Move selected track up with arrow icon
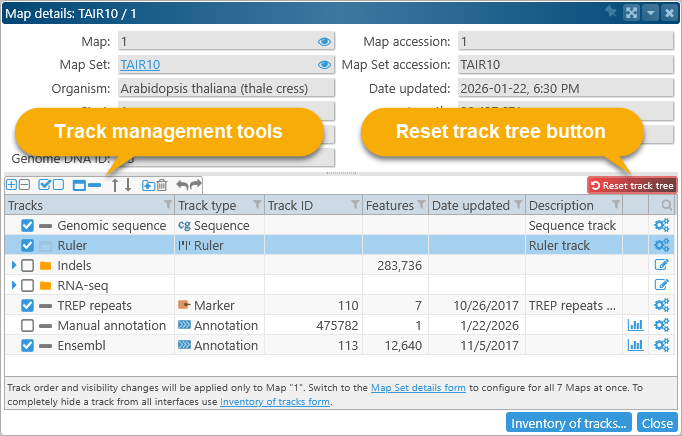Screen dimensions: 682x436 tap(115, 185)
